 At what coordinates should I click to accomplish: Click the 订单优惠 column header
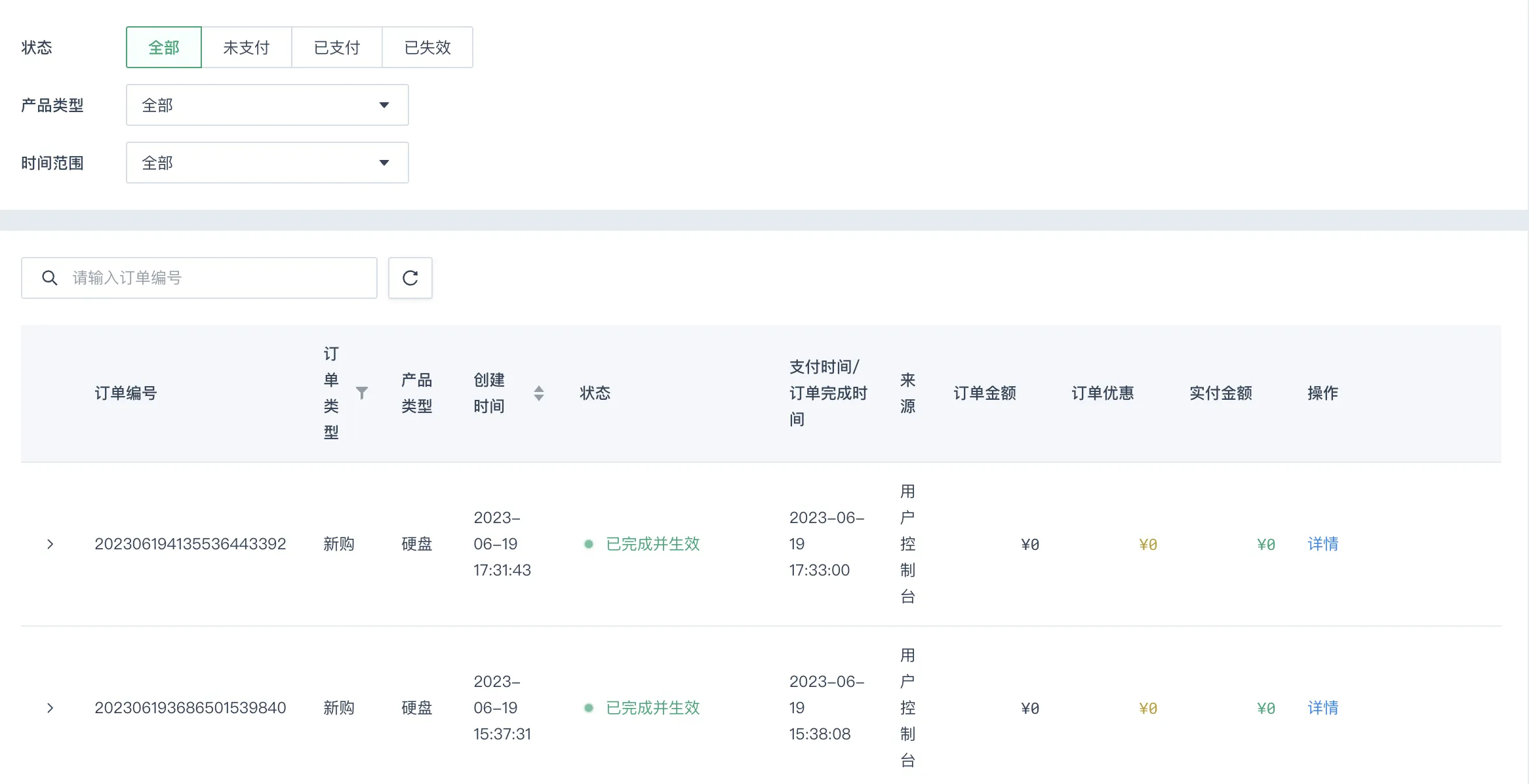pos(1103,393)
